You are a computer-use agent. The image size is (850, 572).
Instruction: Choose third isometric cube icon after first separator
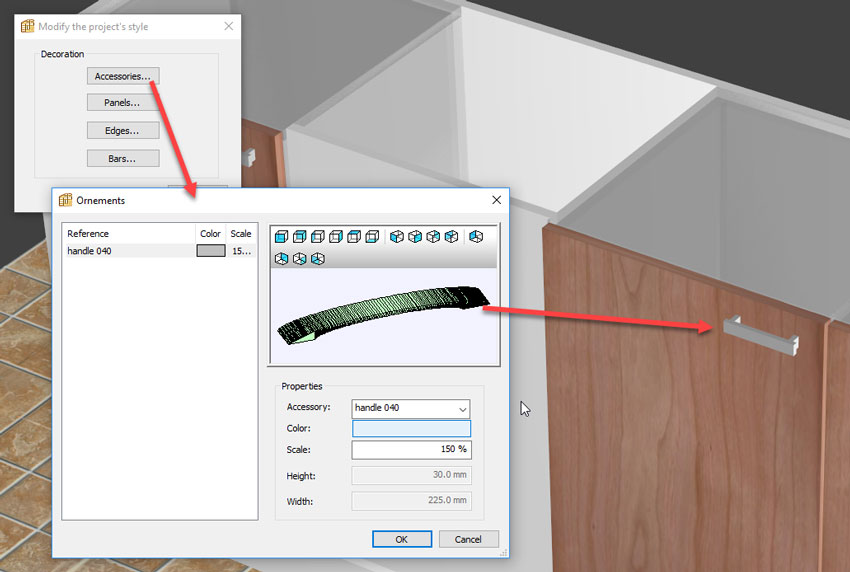[433, 236]
